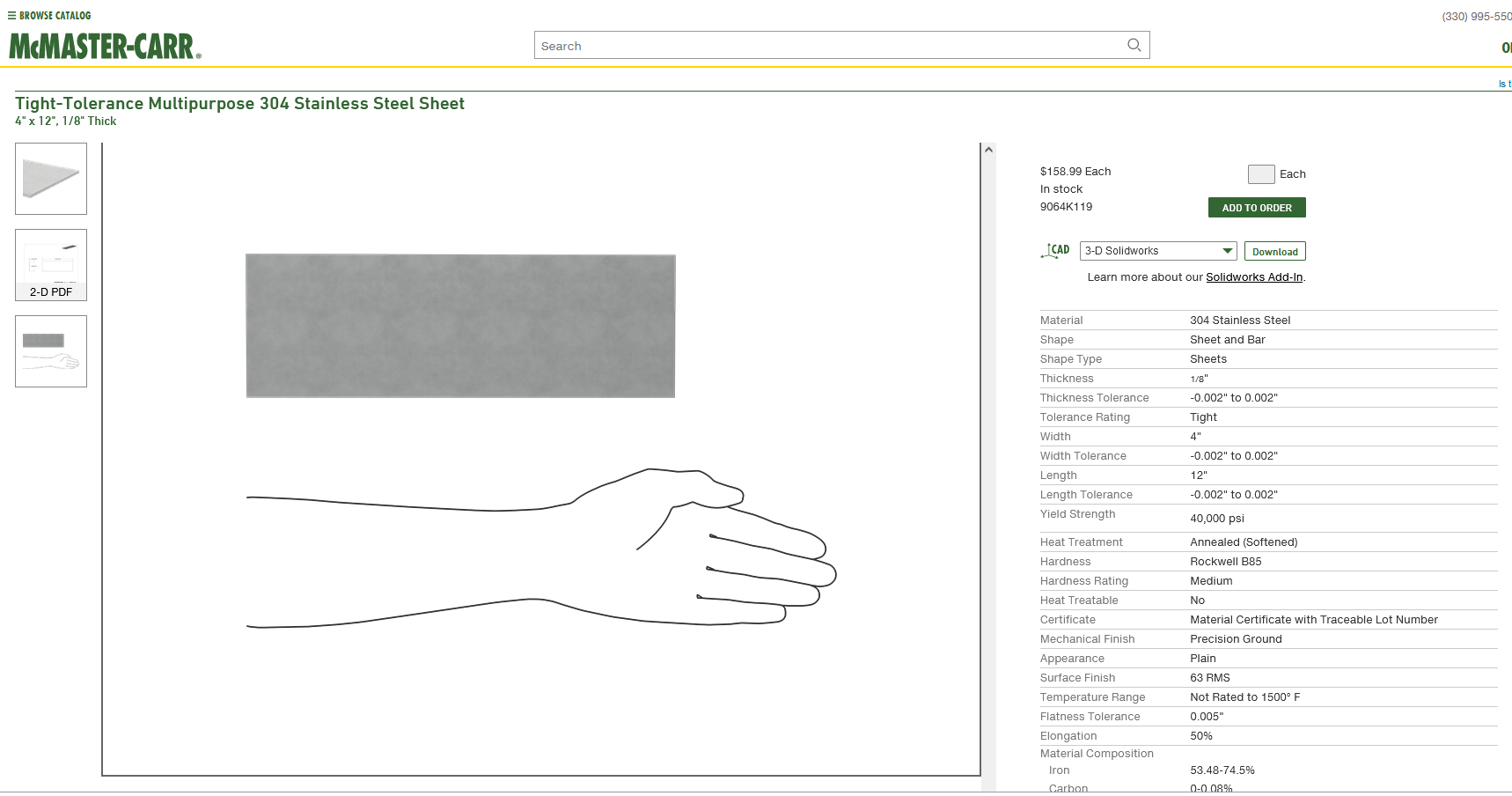The image size is (1512, 796).
Task: Click the product title heading
Action: 239,103
